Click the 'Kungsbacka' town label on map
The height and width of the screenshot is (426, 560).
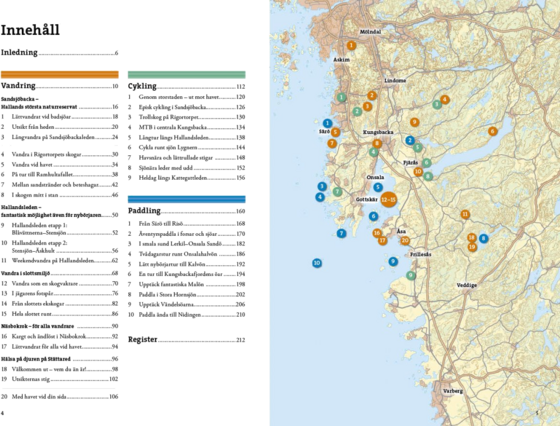(378, 132)
